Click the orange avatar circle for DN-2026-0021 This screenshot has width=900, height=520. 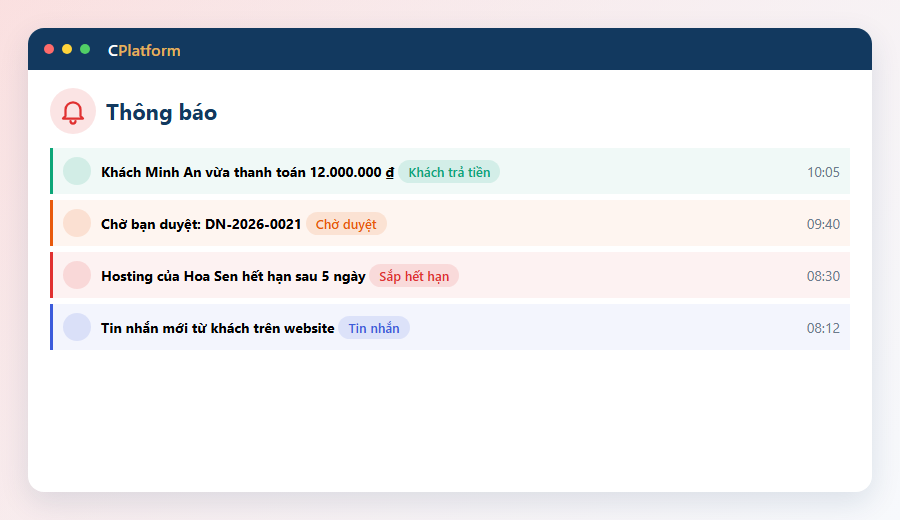pos(77,223)
